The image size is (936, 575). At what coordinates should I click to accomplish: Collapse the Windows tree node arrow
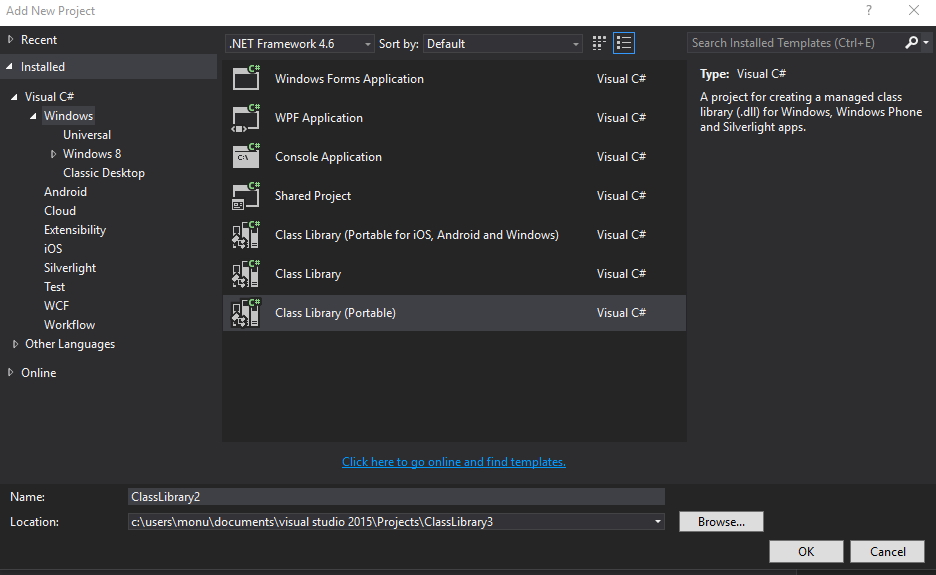click(33, 116)
